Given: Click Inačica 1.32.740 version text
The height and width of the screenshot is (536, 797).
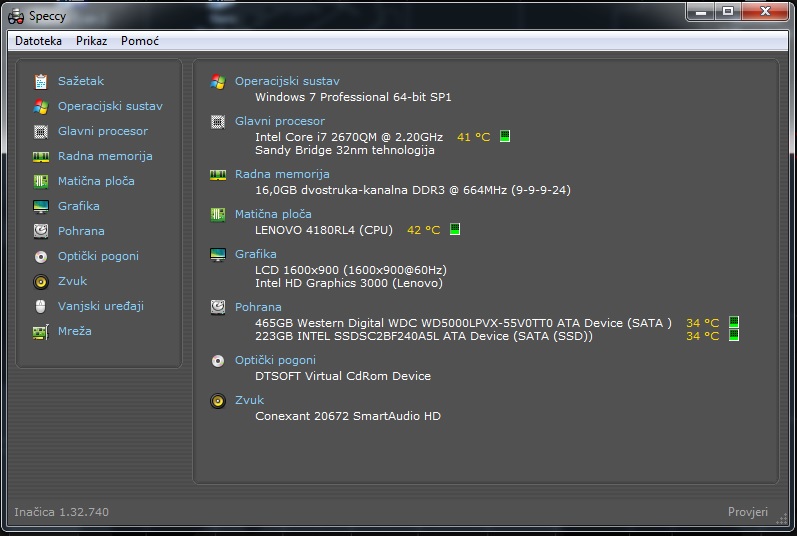Looking at the screenshot, I should (62, 512).
